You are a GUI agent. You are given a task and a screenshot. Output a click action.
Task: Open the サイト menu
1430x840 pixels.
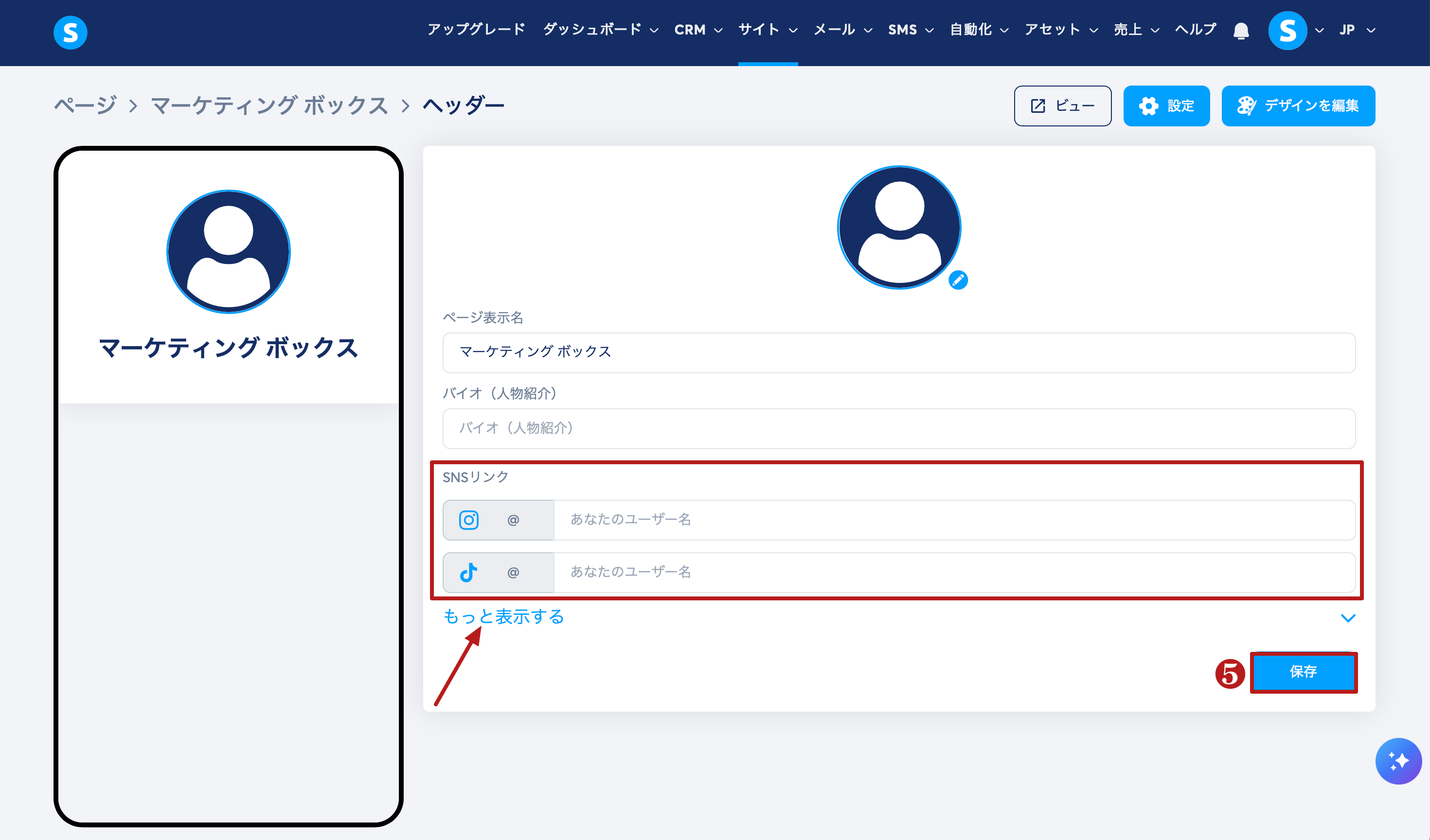point(767,30)
